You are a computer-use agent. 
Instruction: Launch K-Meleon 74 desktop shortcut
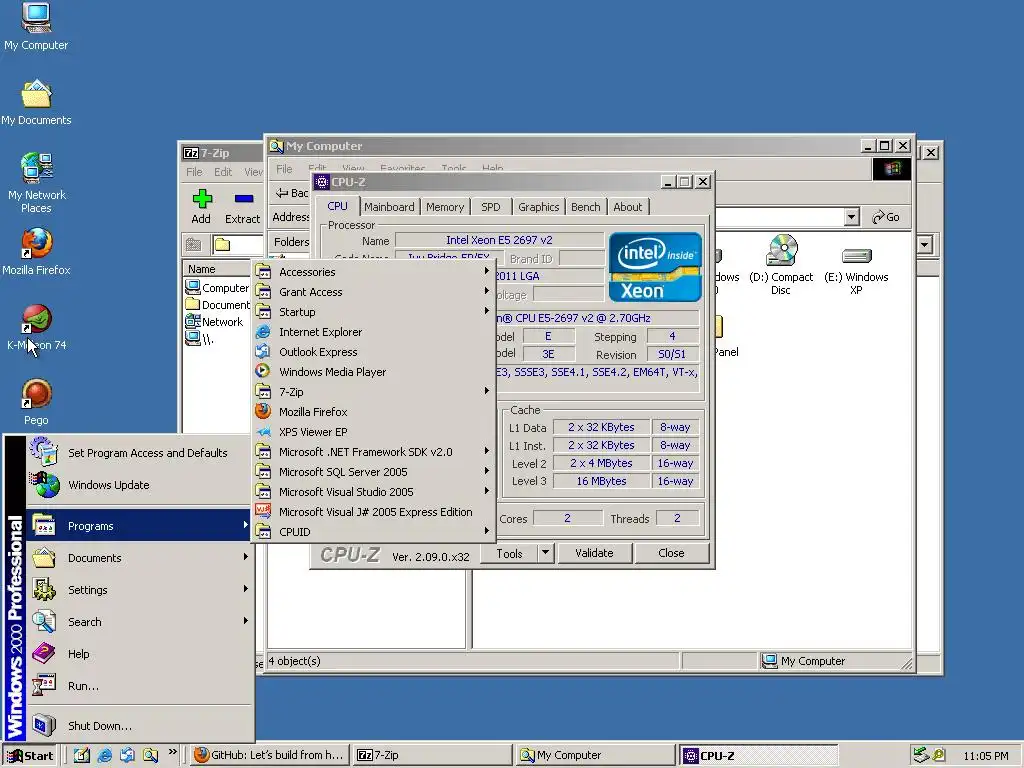36,327
